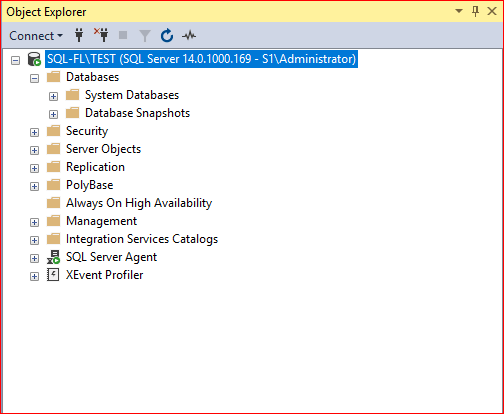This screenshot has width=504, height=414.
Task: Click the Security folder icon
Action: (x=53, y=131)
